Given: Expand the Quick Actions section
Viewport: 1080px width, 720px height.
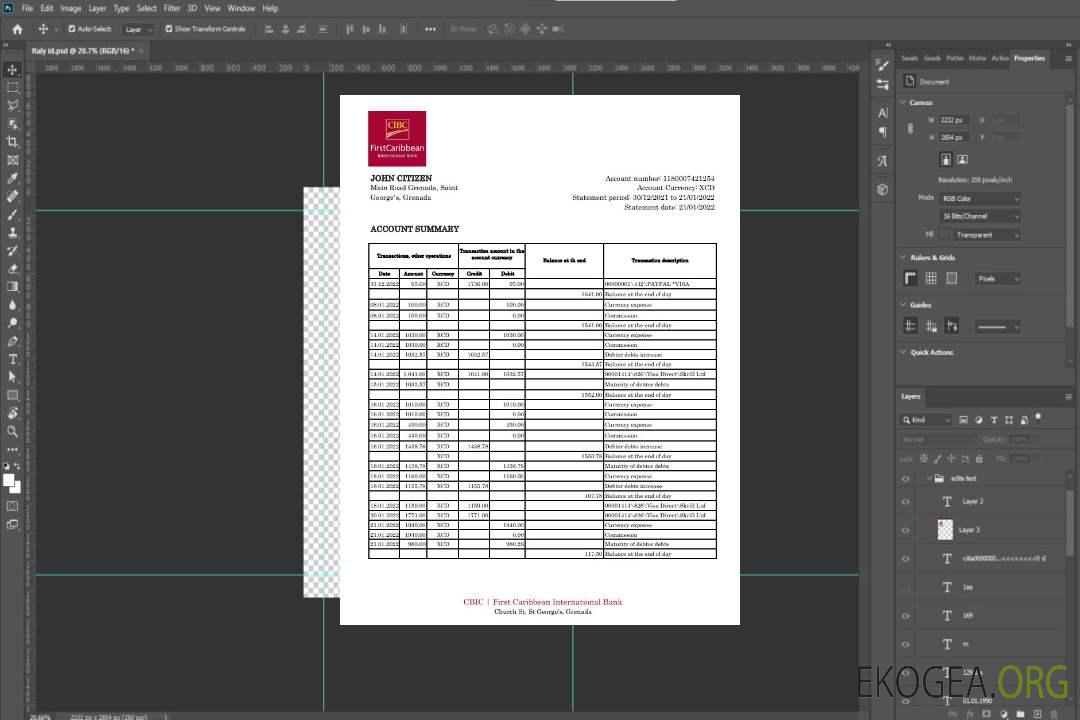Looking at the screenshot, I should coord(903,352).
